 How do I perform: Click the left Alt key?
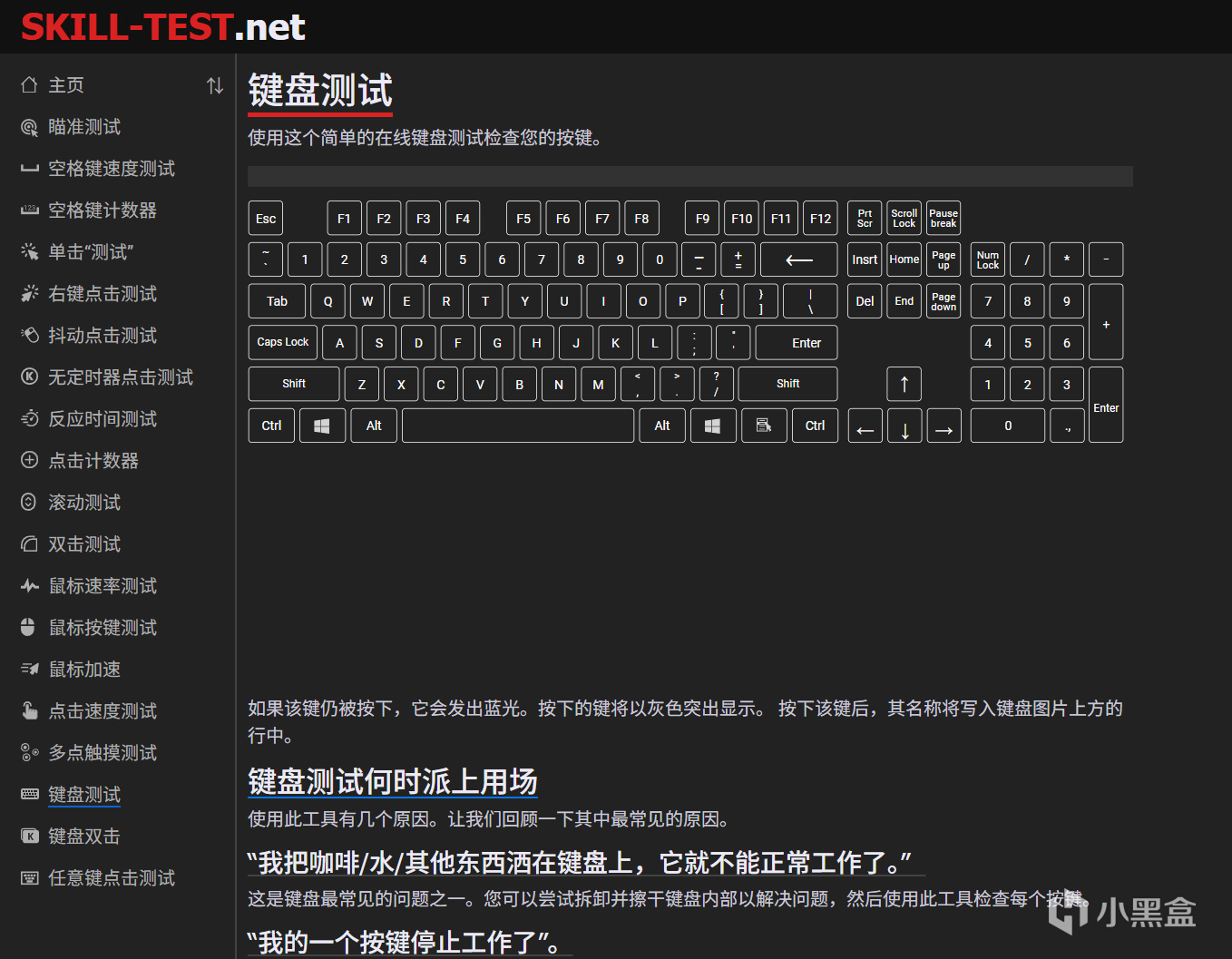click(x=374, y=426)
